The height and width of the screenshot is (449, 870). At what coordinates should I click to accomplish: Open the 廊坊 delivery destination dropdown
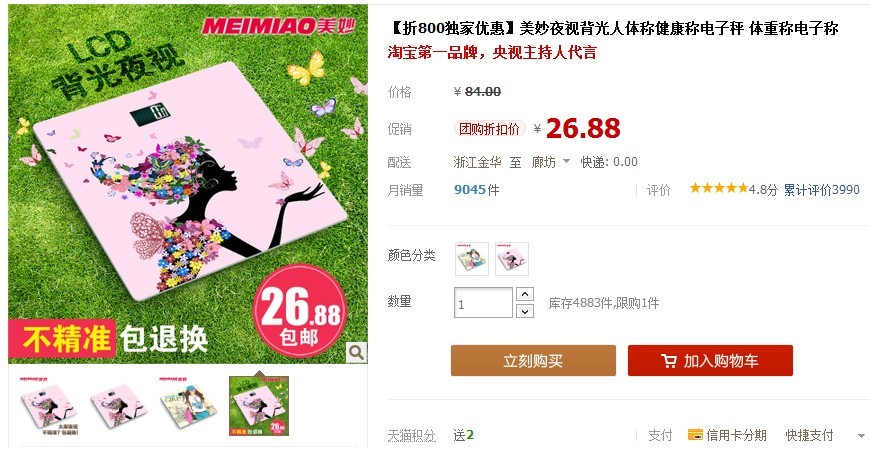pyautogui.click(x=551, y=162)
